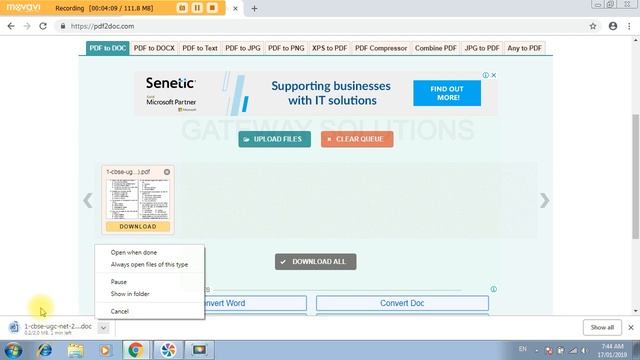Close the downloads bar
640x360 pixels.
pyautogui.click(x=631, y=327)
